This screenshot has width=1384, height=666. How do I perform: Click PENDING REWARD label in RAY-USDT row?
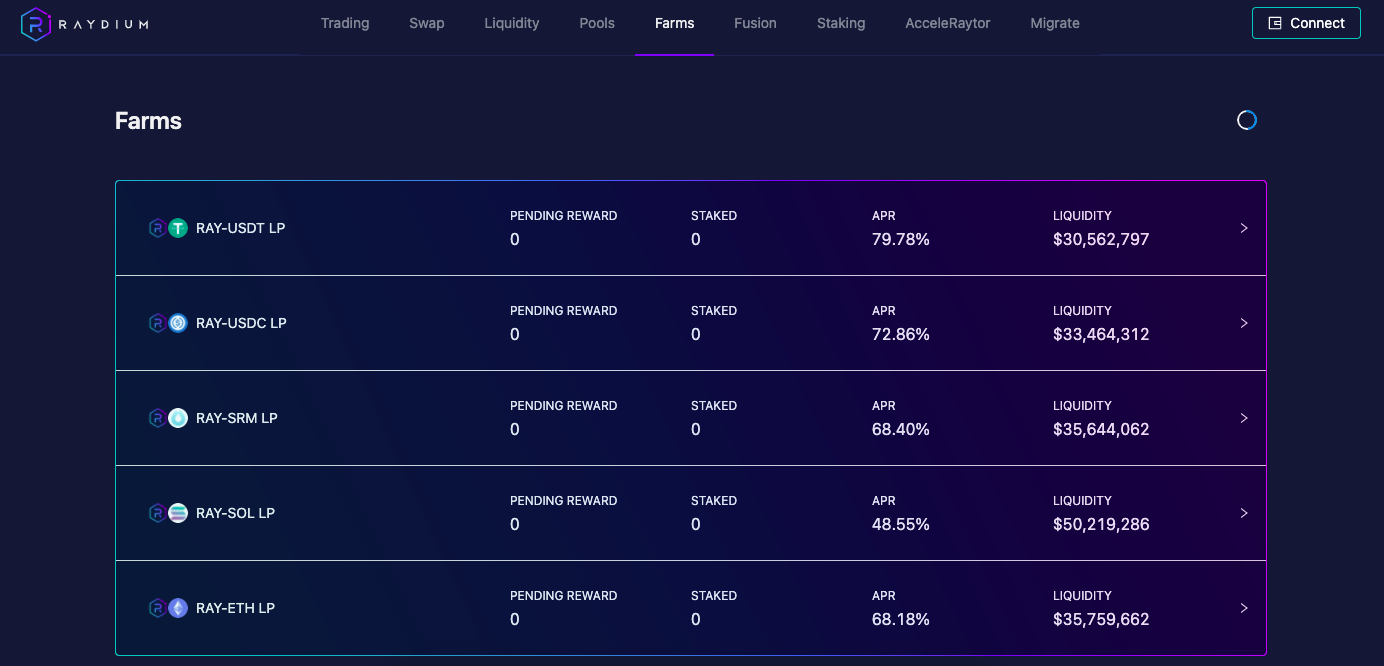(564, 216)
